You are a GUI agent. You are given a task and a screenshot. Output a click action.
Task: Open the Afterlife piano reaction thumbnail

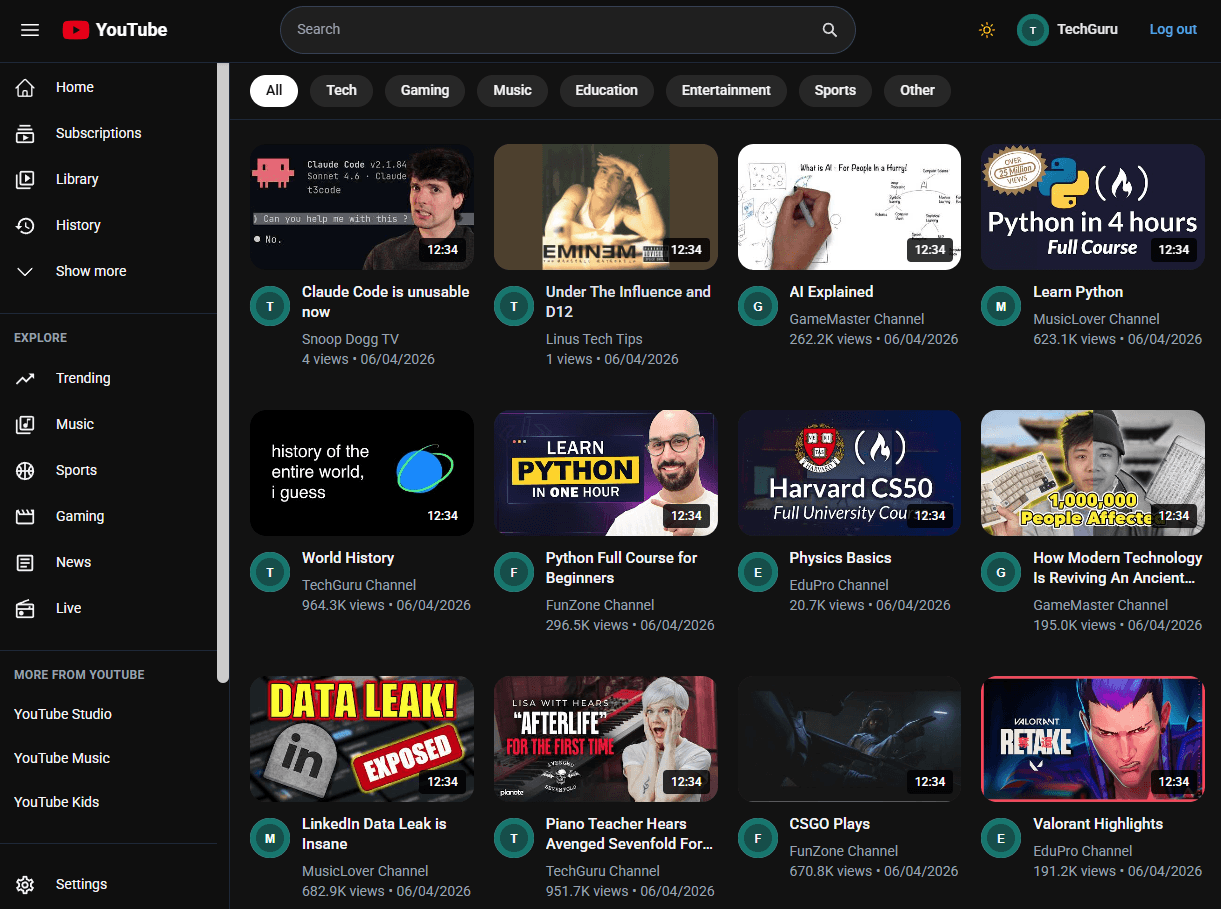coord(606,739)
